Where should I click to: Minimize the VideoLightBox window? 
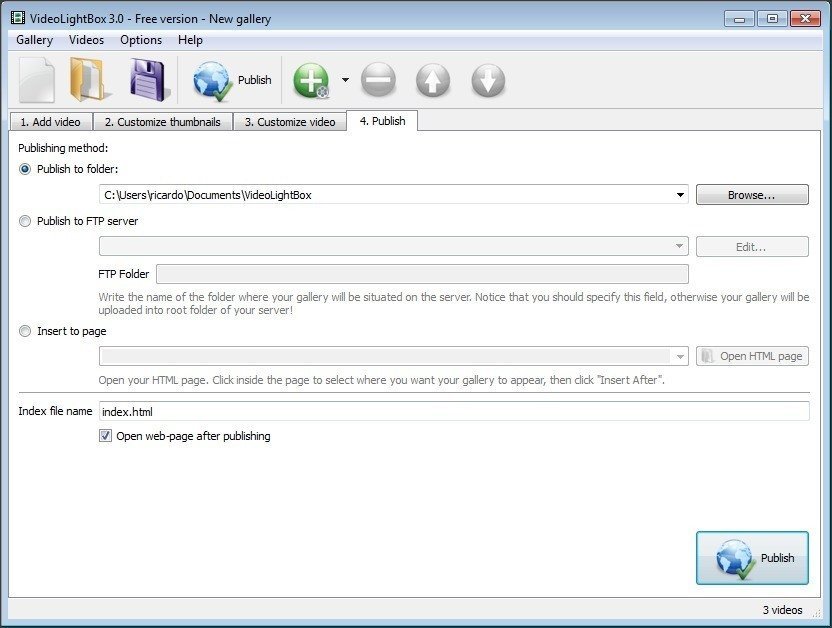pos(739,19)
